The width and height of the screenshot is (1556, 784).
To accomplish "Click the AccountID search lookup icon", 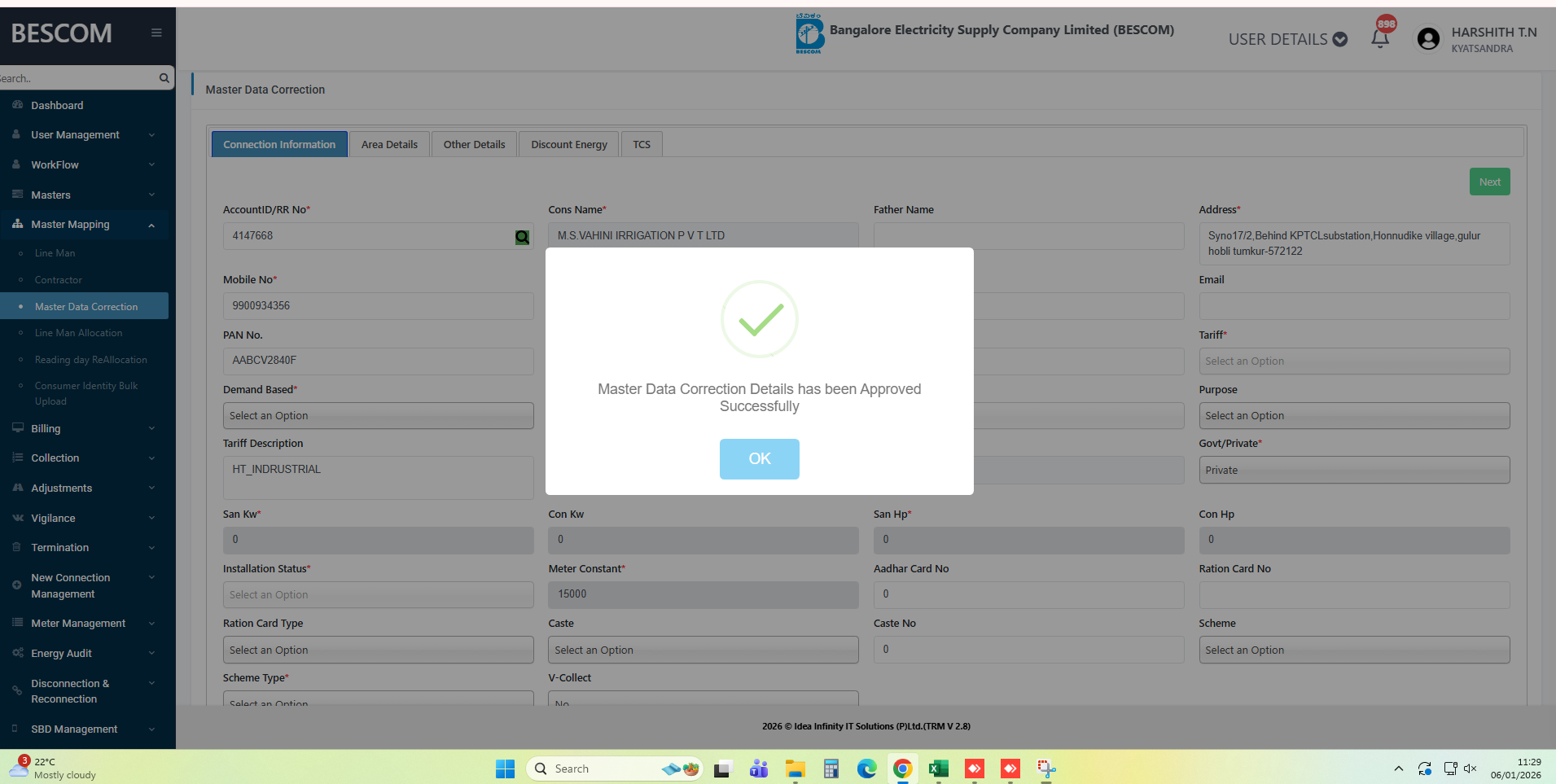I will click(x=522, y=237).
